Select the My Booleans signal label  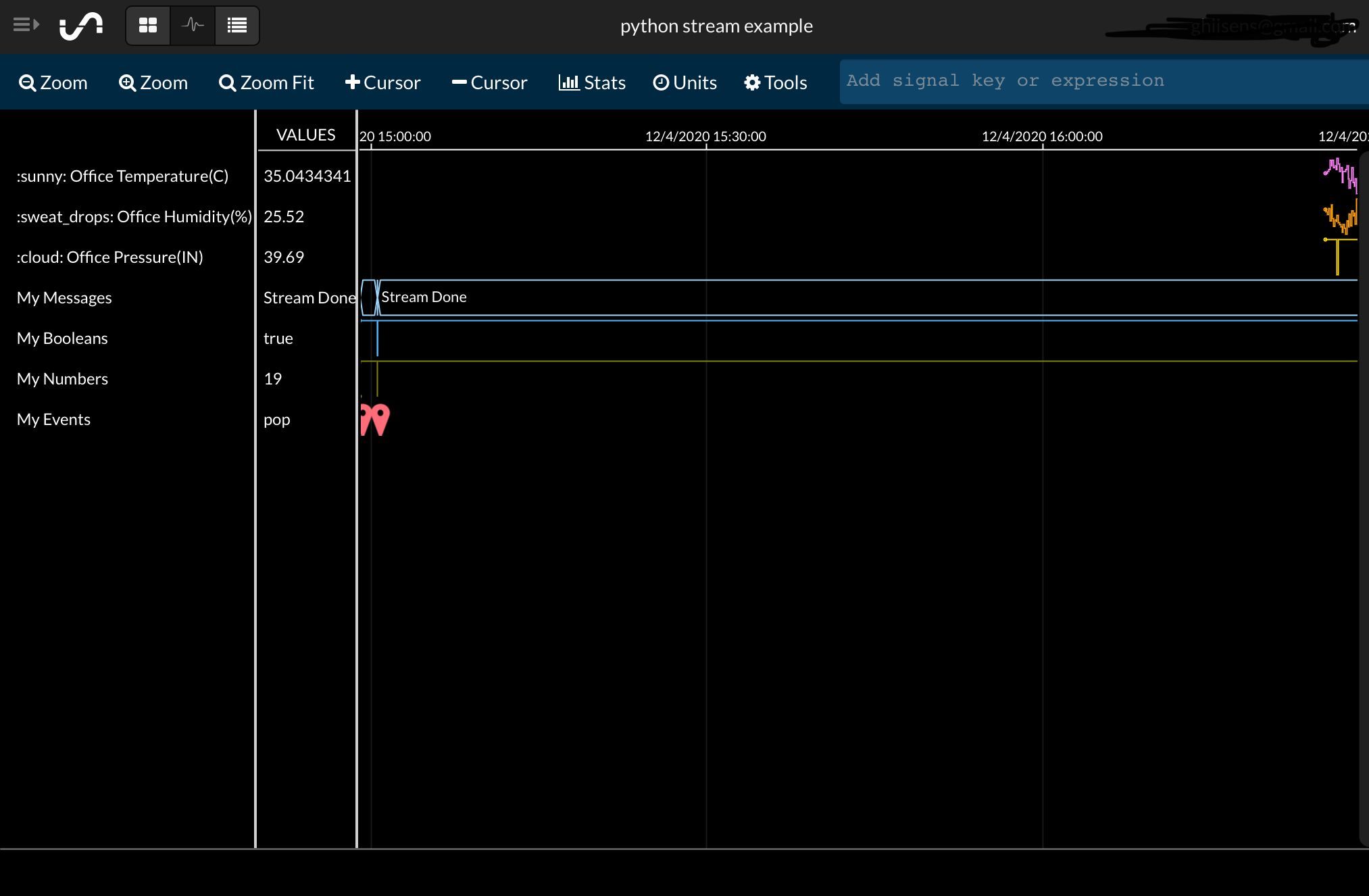pos(62,339)
